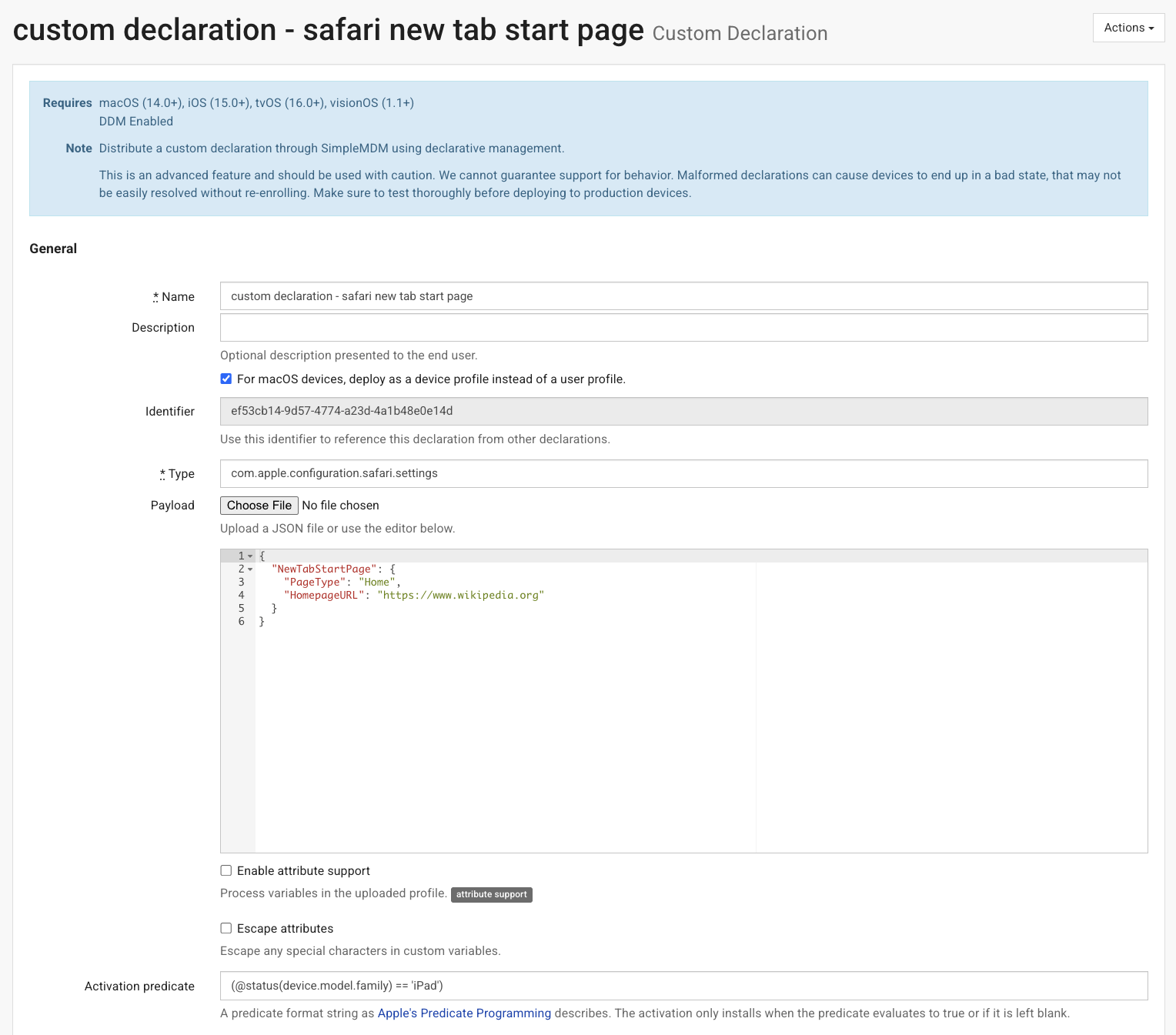1176x1035 pixels.
Task: Select the Identifier field value
Action: [683, 411]
